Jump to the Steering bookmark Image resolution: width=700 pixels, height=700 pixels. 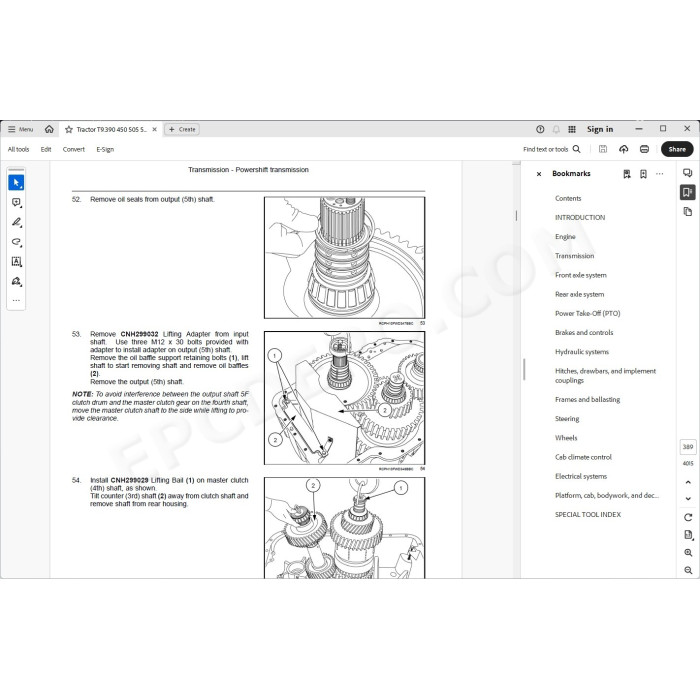point(567,419)
